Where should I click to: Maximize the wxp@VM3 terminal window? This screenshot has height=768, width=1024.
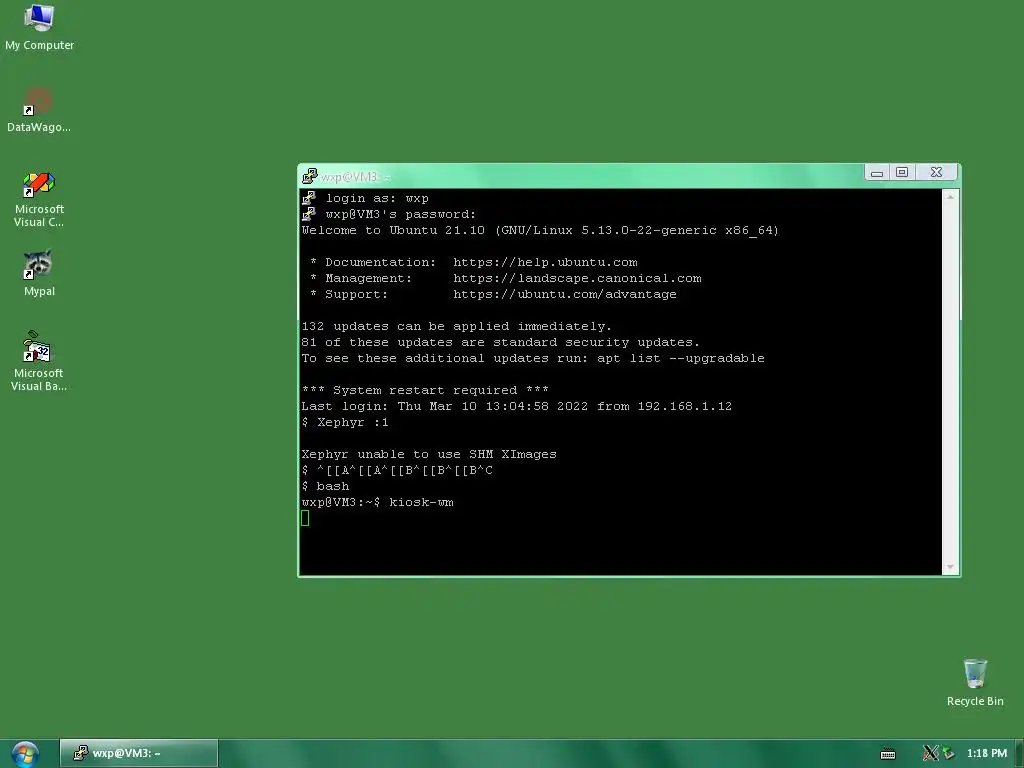tap(902, 172)
